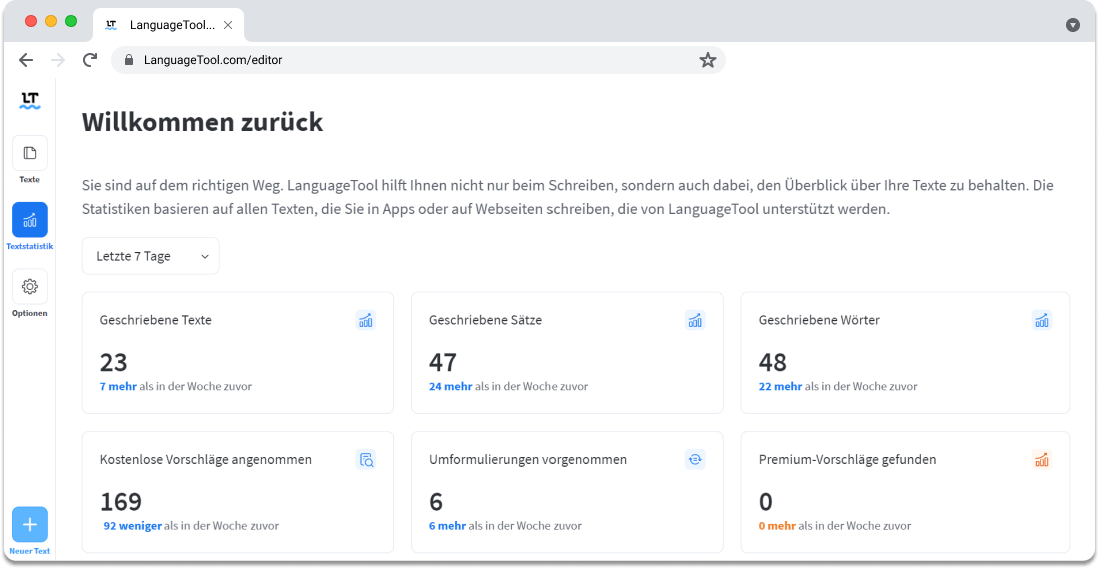
Task: Go back with browser back arrow
Action: (x=26, y=60)
